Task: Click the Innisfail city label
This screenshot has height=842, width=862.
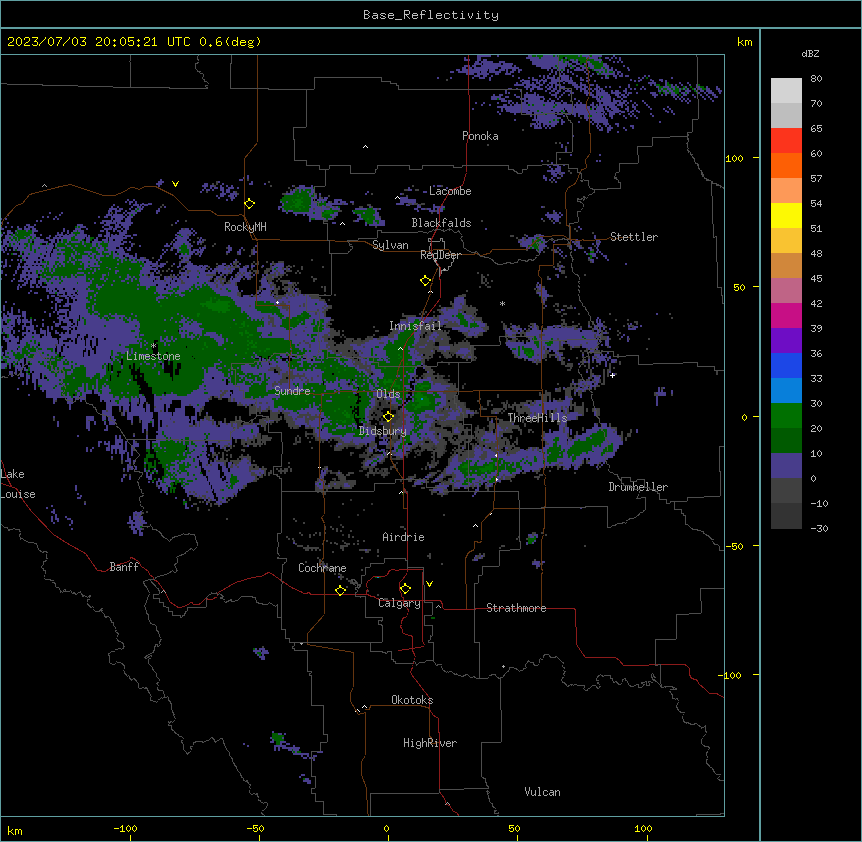Action: (416, 326)
